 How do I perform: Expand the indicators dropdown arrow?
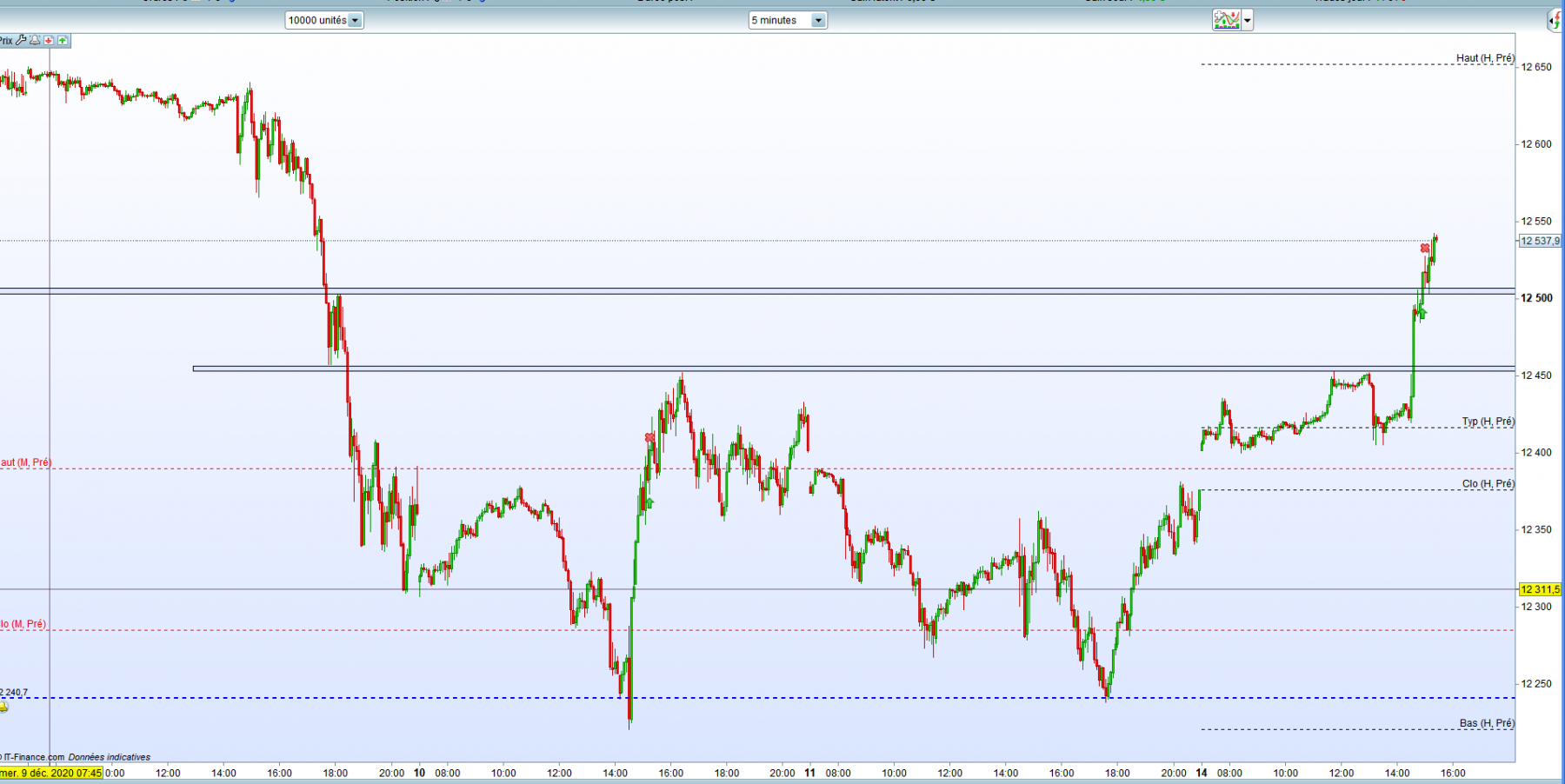point(1248,20)
